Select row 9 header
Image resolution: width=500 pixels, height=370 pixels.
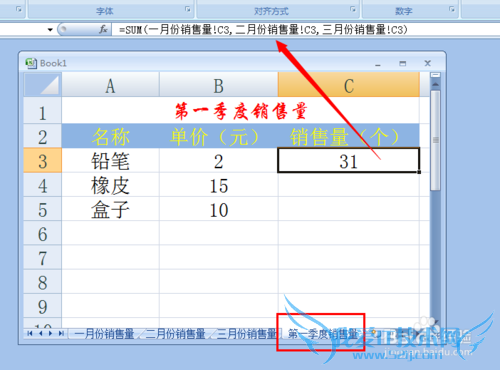click(43, 306)
